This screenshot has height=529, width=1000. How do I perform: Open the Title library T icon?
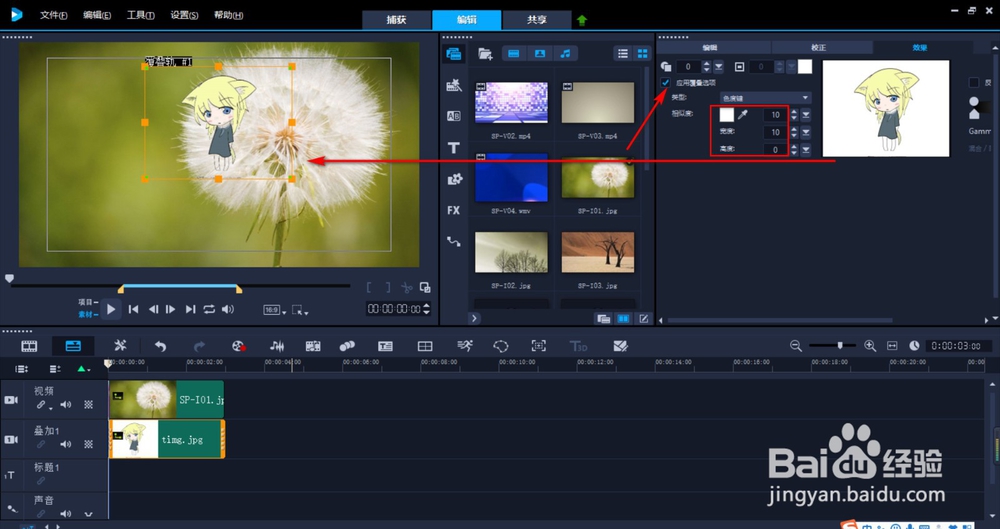454,148
